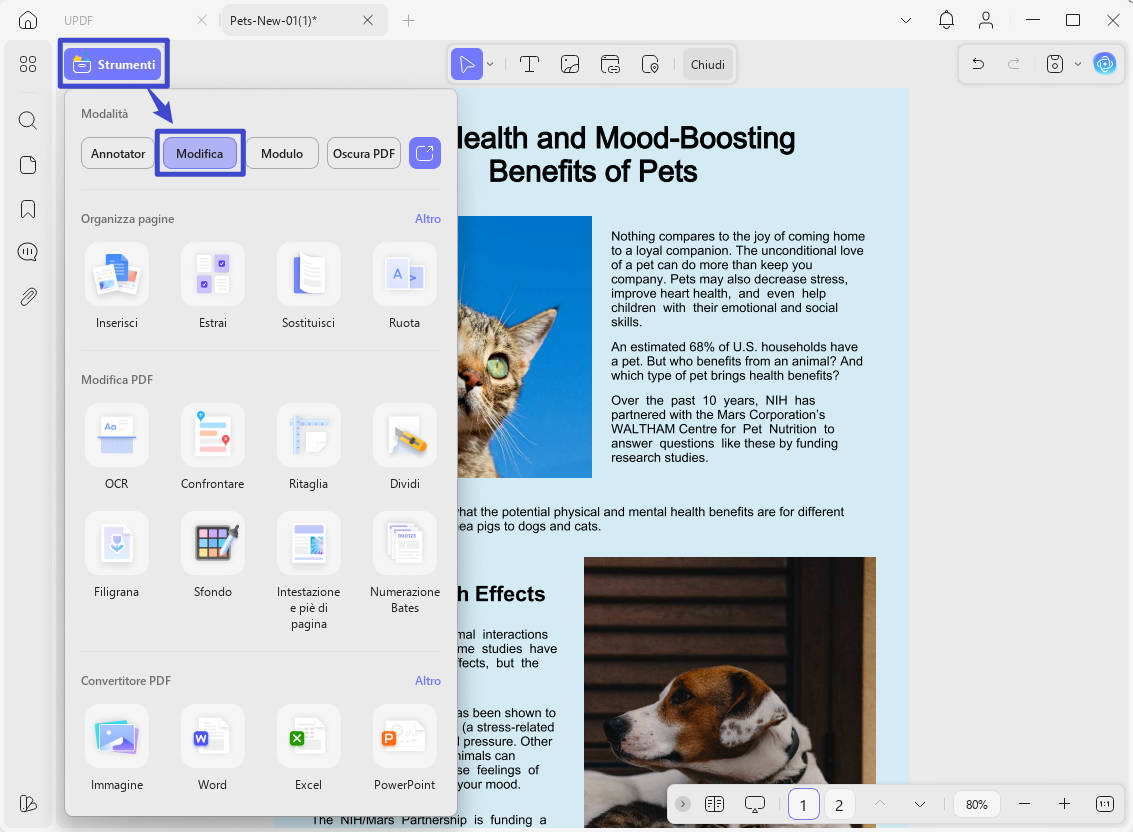Convert PDF to Immagine
Image resolution: width=1133 pixels, height=832 pixels.
tap(116, 749)
